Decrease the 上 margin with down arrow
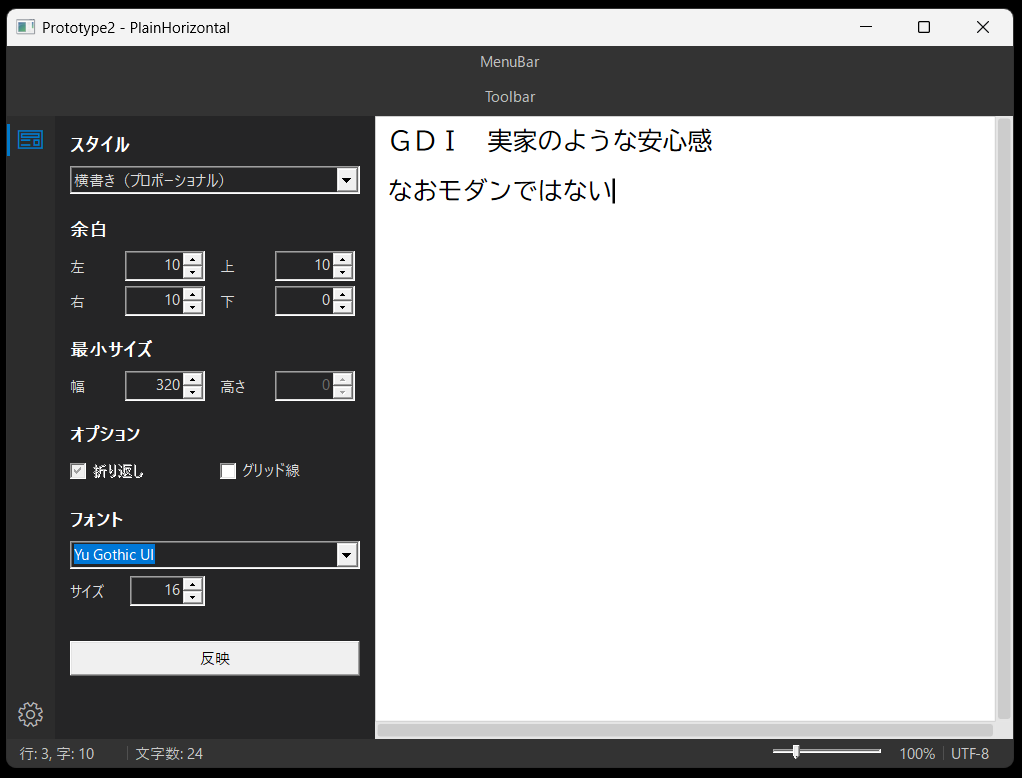The height and width of the screenshot is (778, 1022). [x=343, y=273]
